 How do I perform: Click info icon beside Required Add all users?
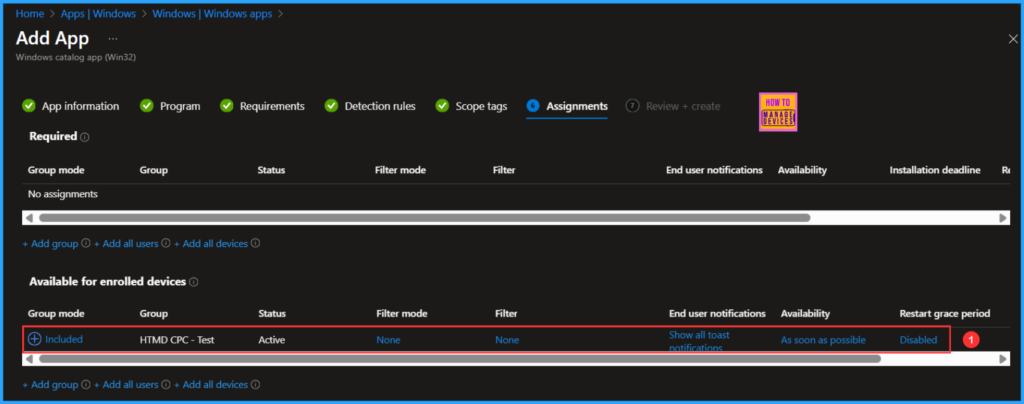[165, 243]
